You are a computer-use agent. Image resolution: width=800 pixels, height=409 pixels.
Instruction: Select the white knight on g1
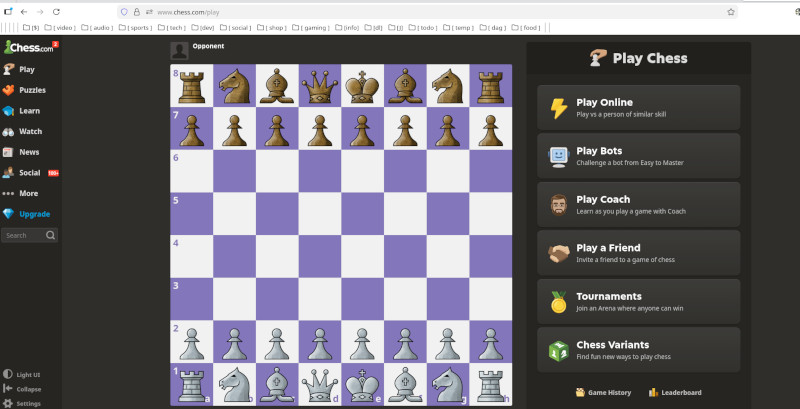(x=448, y=384)
